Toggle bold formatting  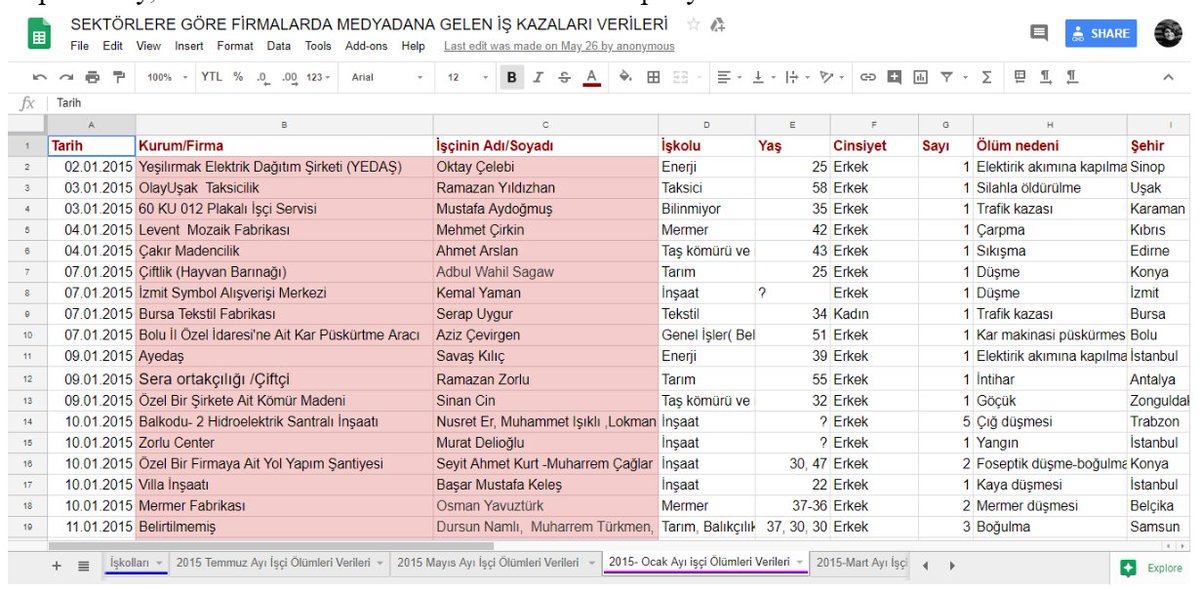[x=512, y=77]
